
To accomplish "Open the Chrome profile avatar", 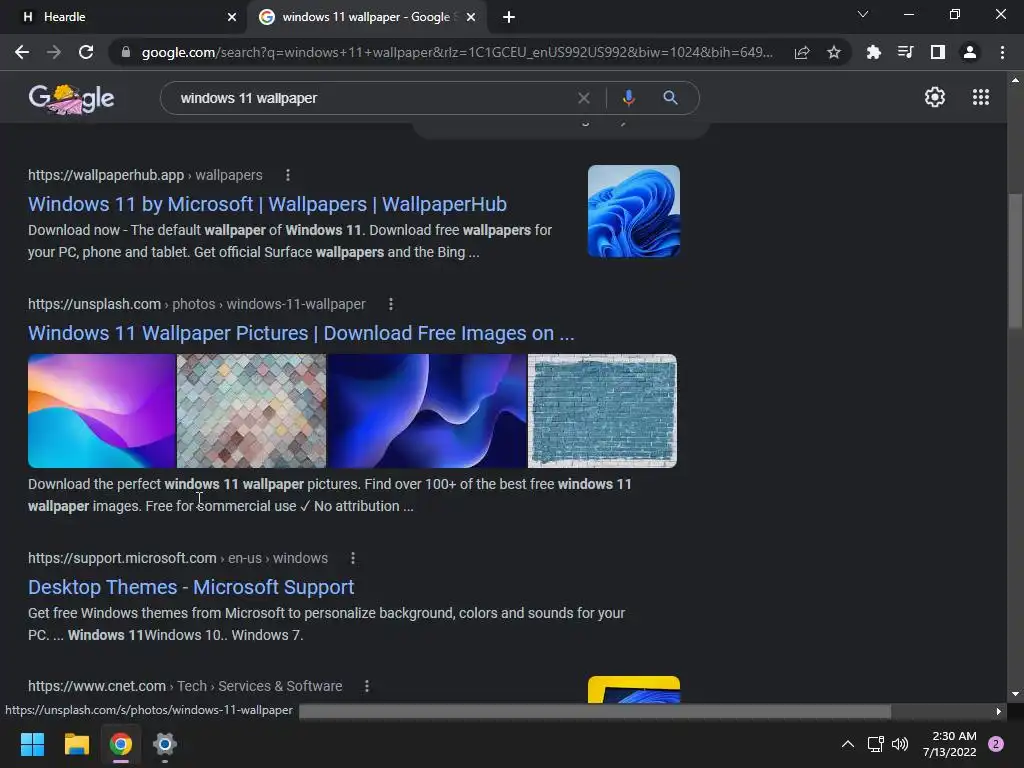I will tap(970, 52).
